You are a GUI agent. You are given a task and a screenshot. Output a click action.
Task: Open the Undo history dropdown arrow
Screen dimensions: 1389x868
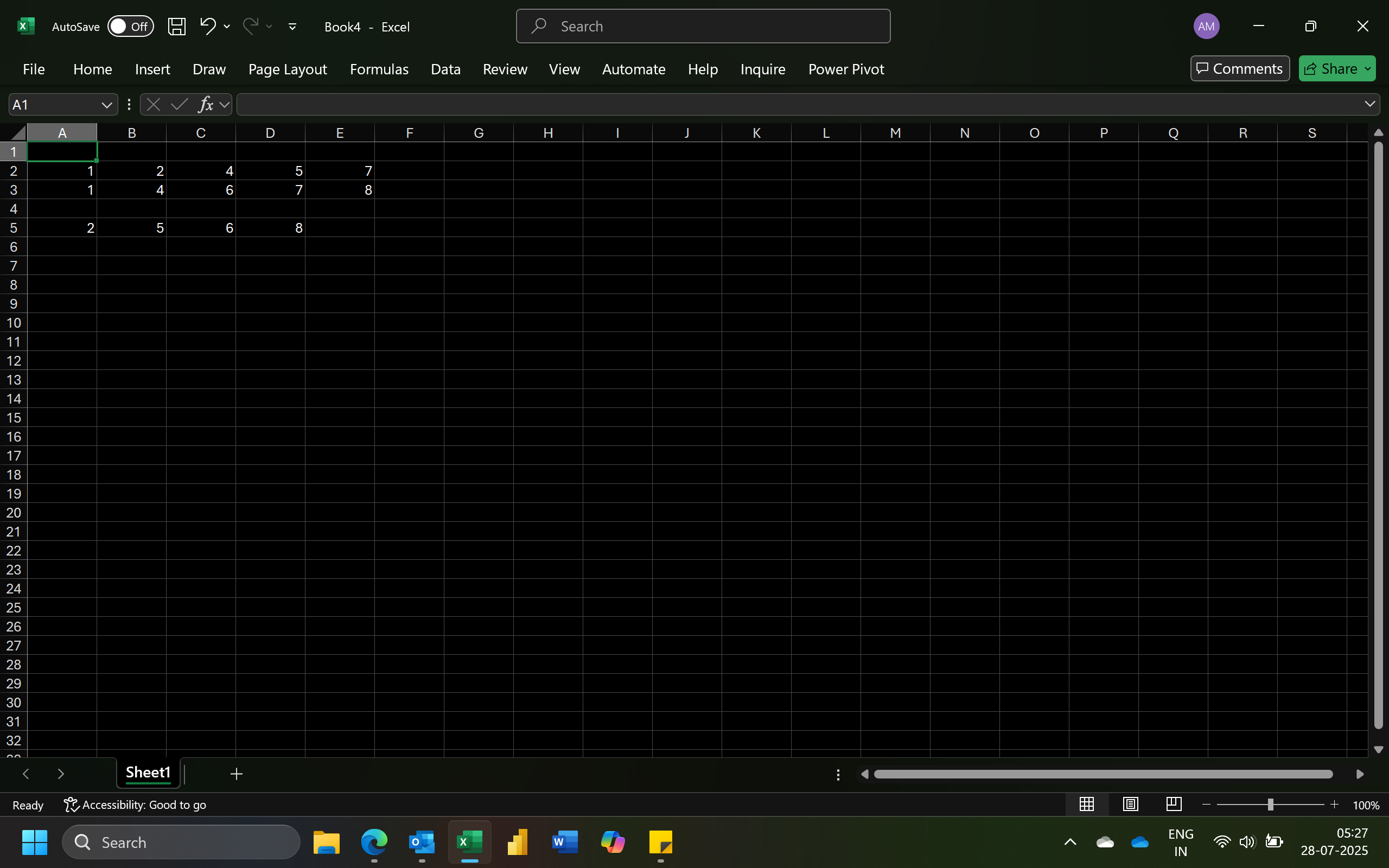[x=227, y=27]
